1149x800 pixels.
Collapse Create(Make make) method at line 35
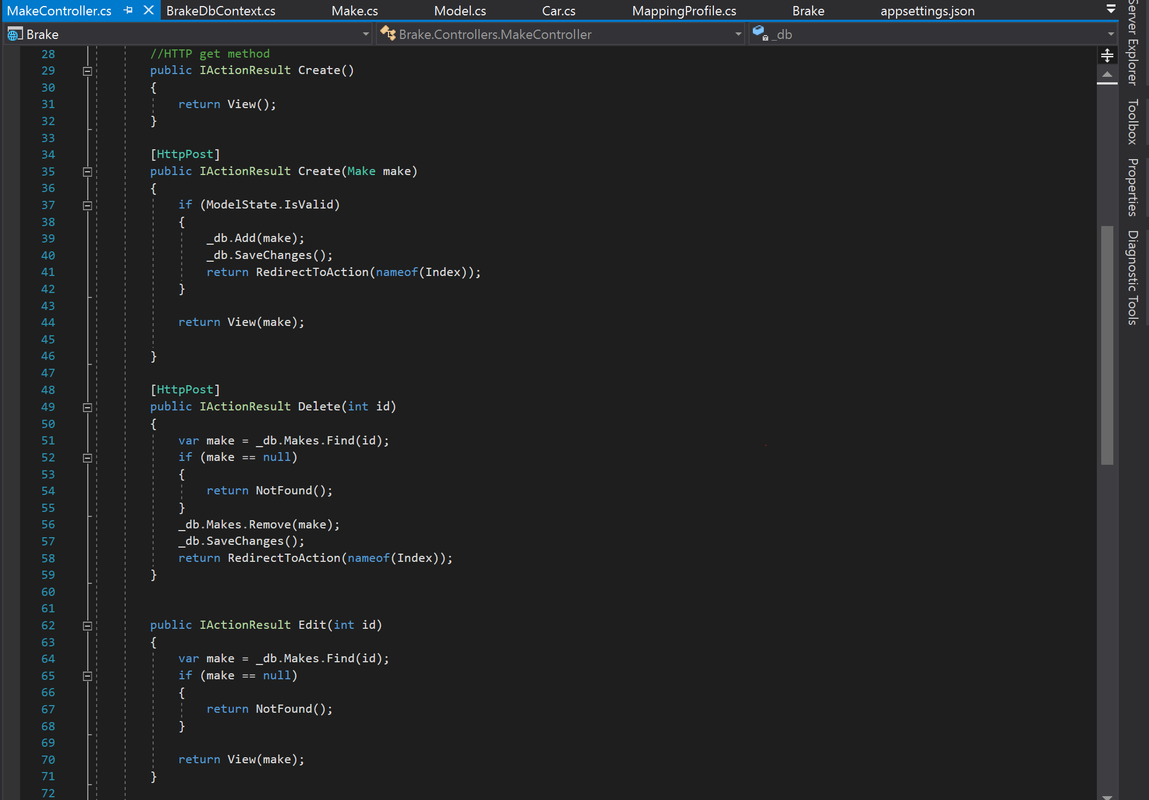click(87, 172)
